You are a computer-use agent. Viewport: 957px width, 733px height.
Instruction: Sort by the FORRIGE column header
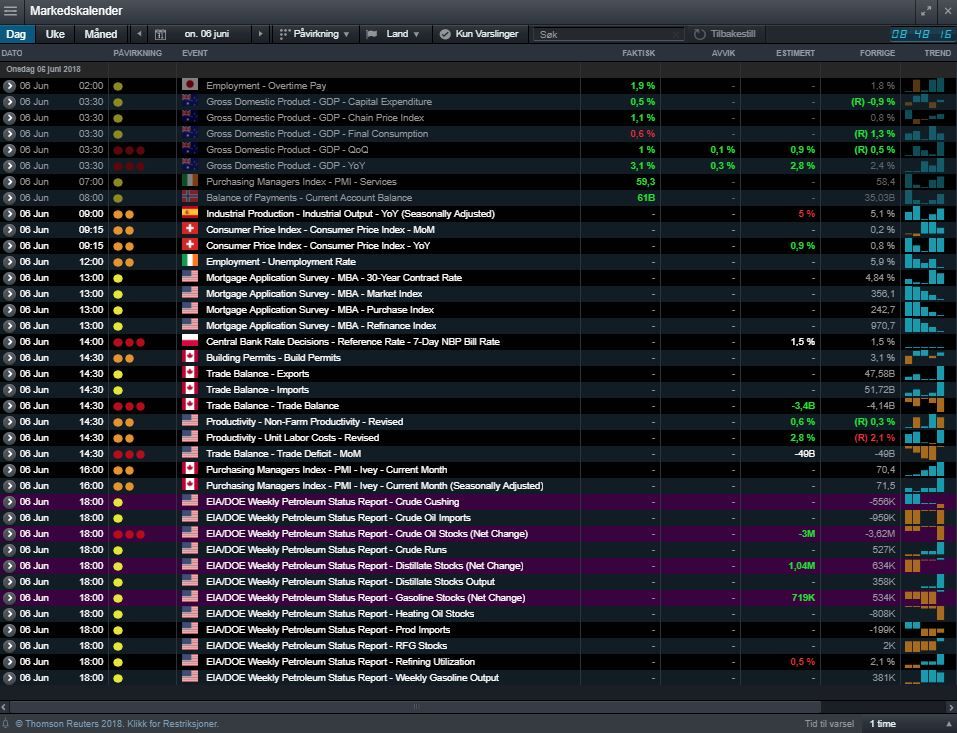[x=877, y=53]
